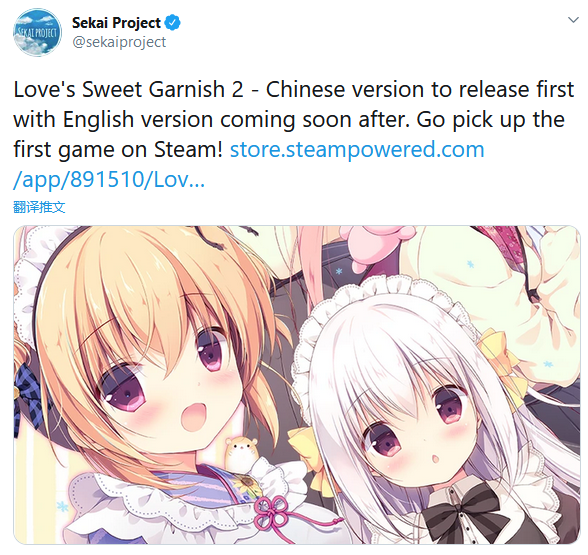Click the small hamster in the artwork

(242, 451)
